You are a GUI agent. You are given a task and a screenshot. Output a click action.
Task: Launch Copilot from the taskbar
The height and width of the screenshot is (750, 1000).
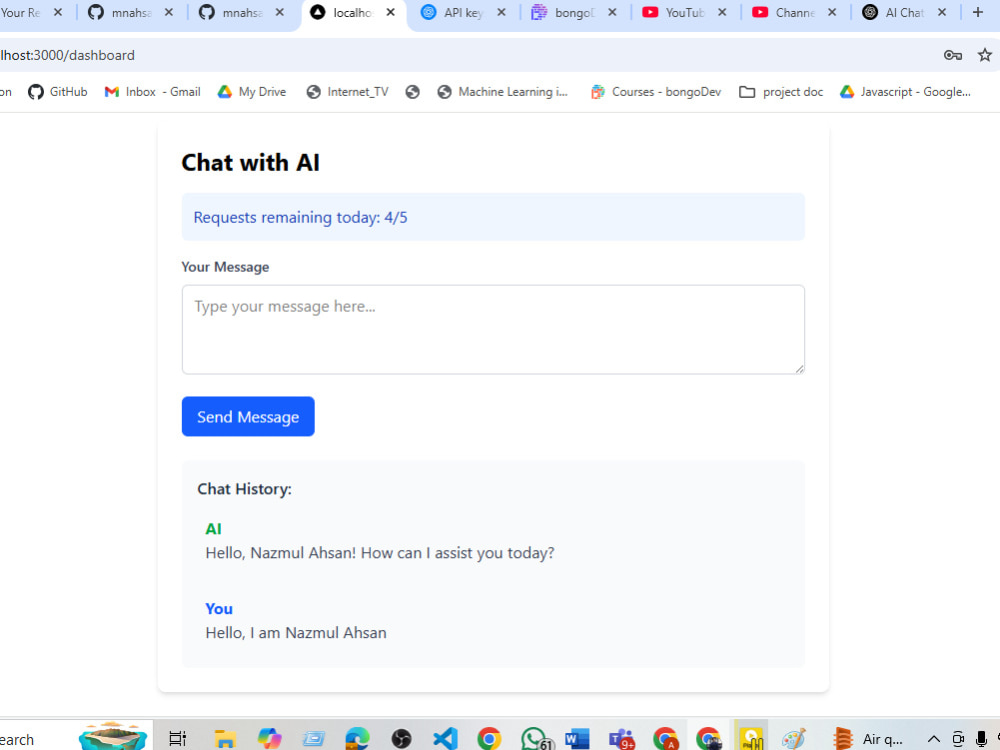(270, 739)
